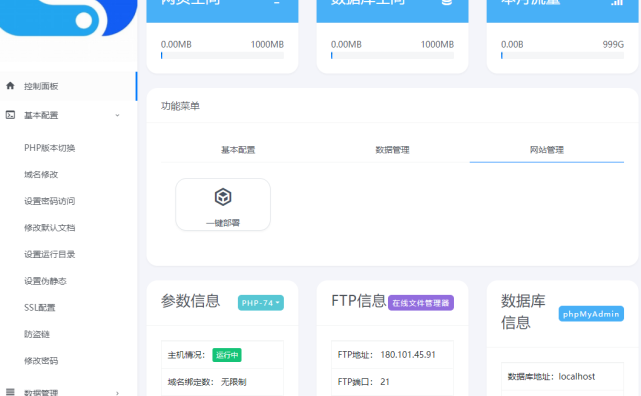Click the home icon beside 控制面板

tap(10, 85)
